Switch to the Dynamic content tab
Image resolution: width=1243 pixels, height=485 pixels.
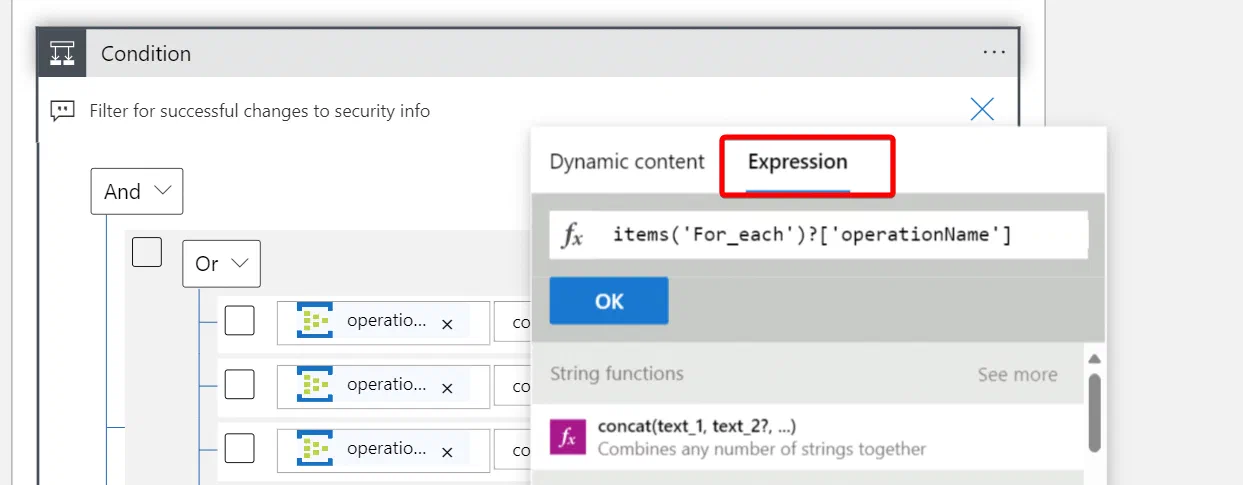click(x=627, y=162)
